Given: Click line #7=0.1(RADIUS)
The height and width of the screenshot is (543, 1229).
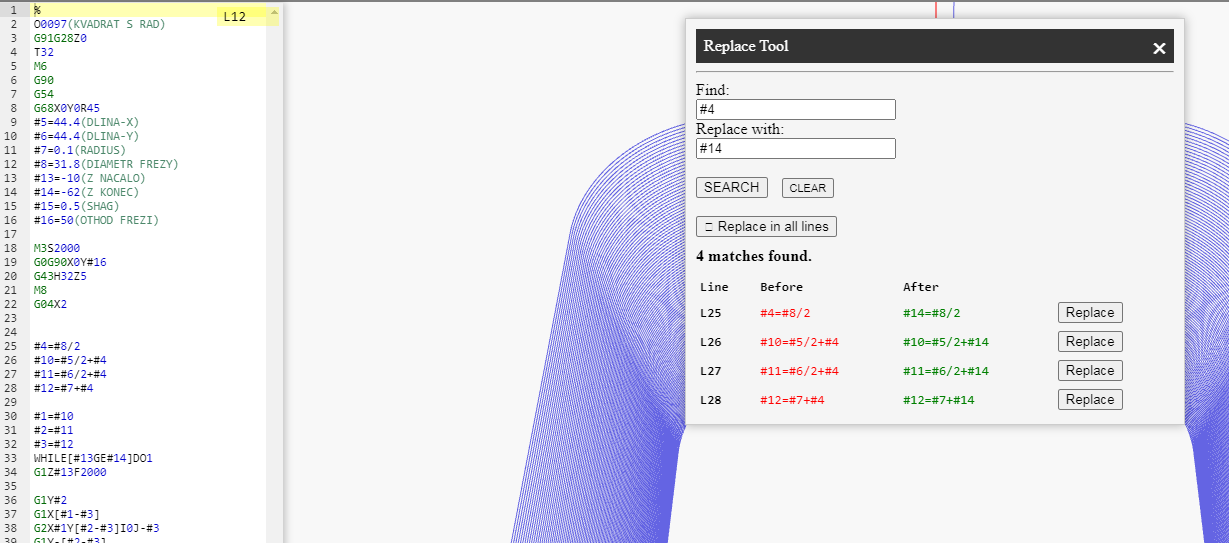Looking at the screenshot, I should (x=80, y=150).
